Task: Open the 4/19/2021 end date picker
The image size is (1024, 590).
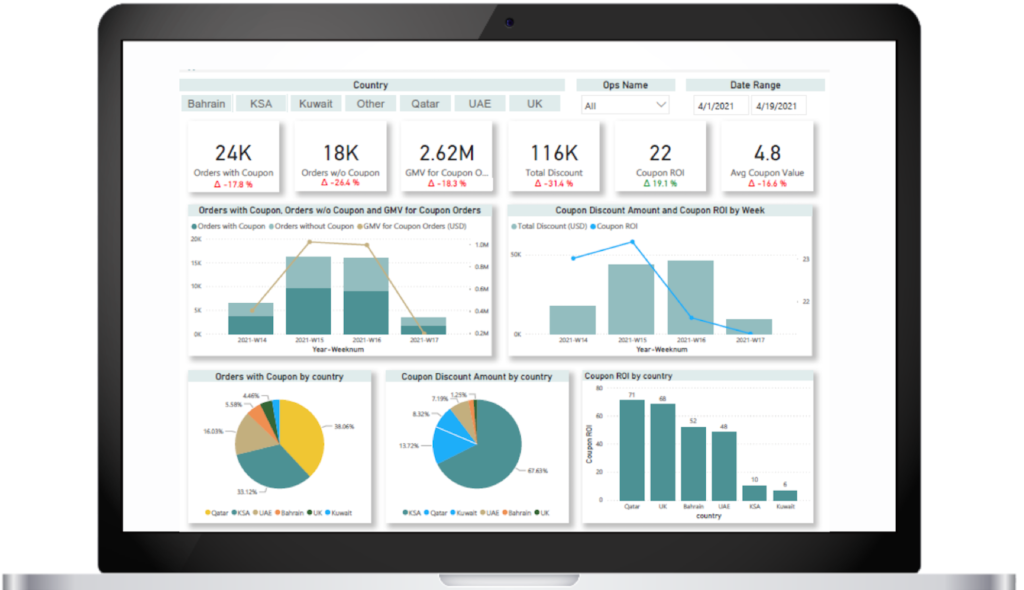Action: pyautogui.click(x=777, y=105)
